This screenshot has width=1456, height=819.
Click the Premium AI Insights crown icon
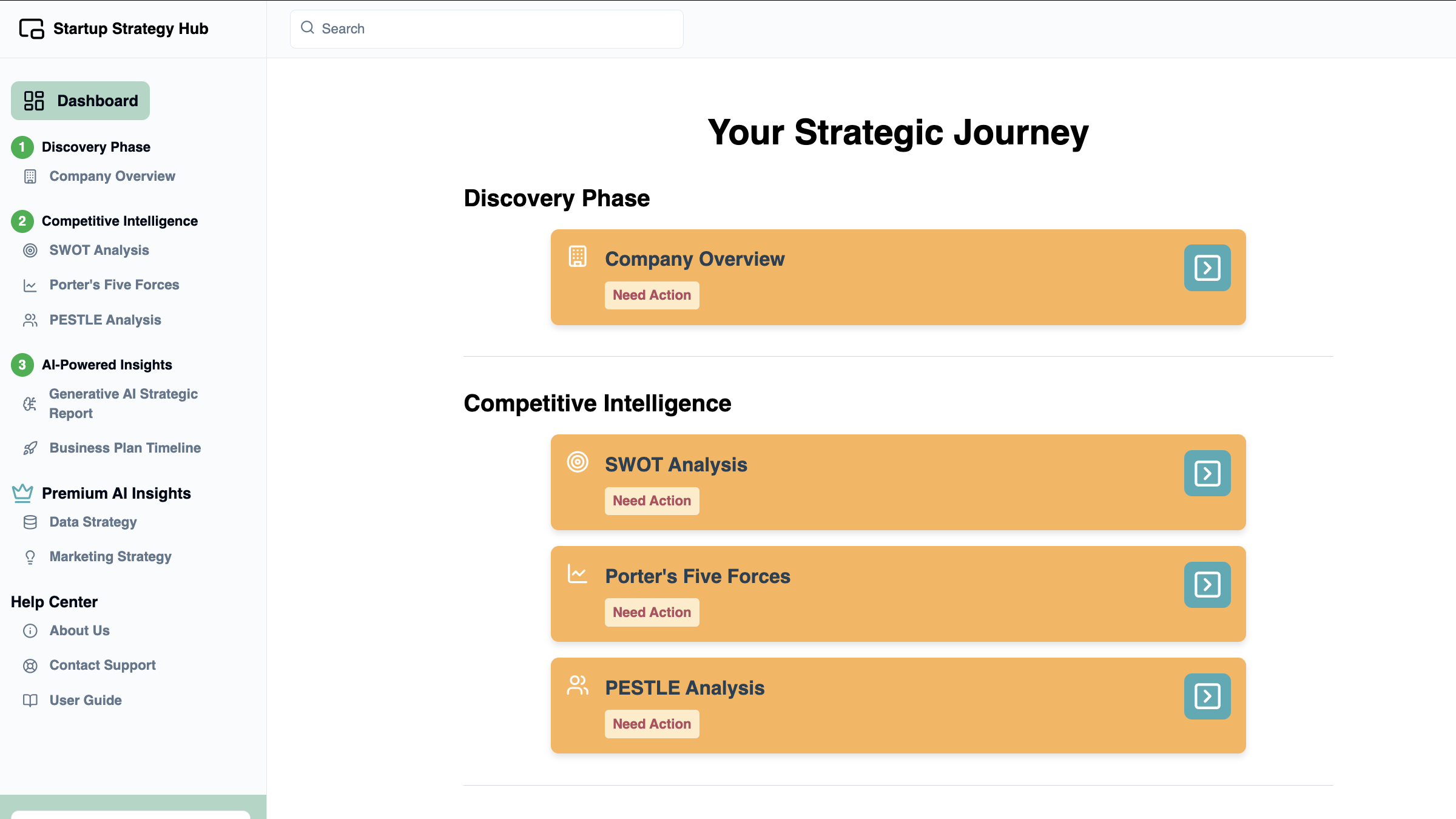[22, 493]
